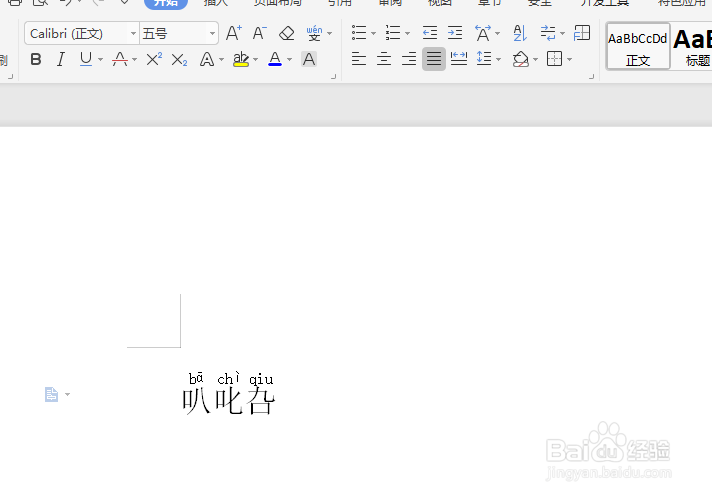712x498 pixels.
Task: Open the bullet list style dropdown arrow
Action: (x=373, y=34)
